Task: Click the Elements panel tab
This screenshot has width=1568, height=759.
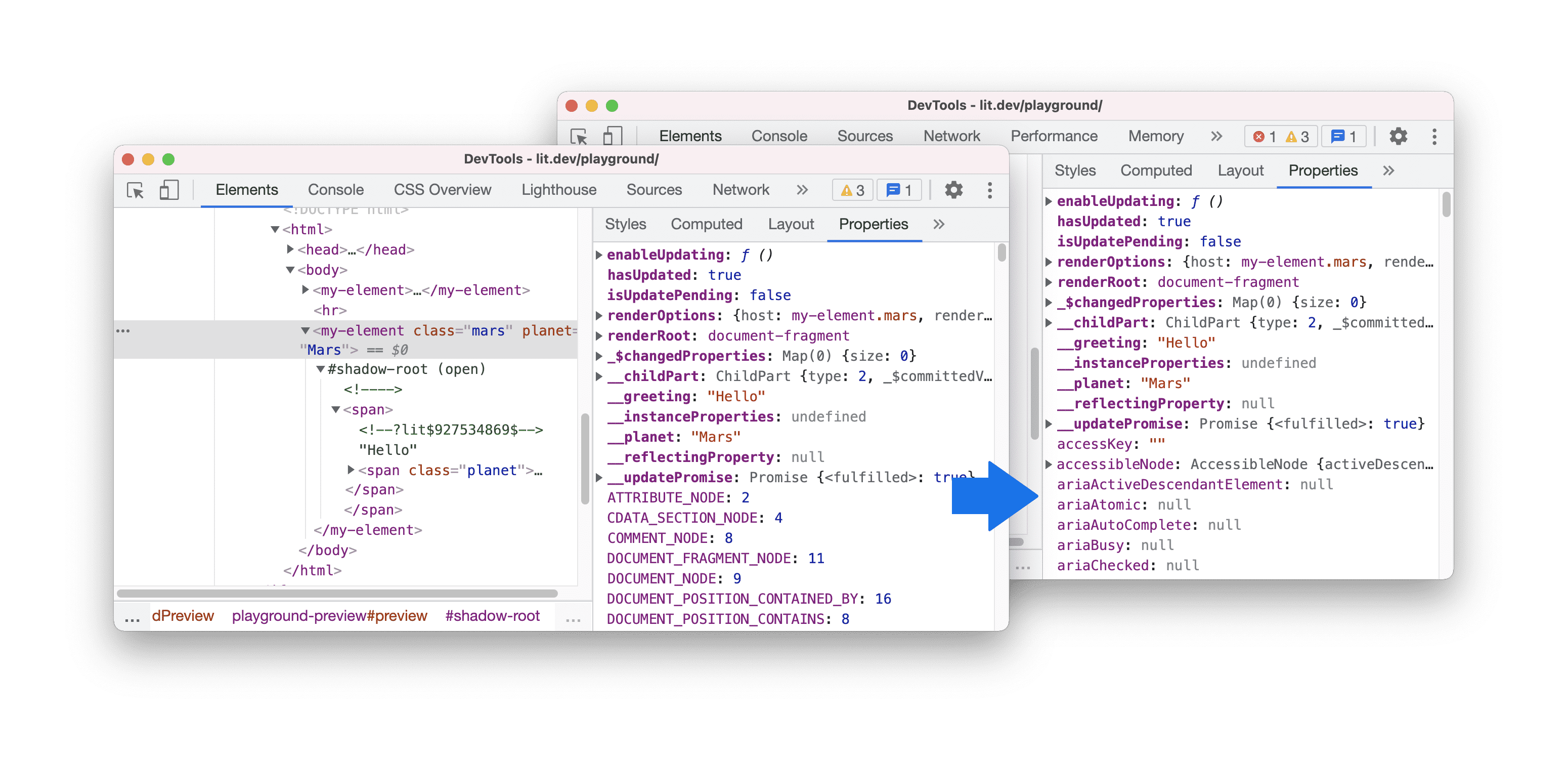Action: click(245, 189)
